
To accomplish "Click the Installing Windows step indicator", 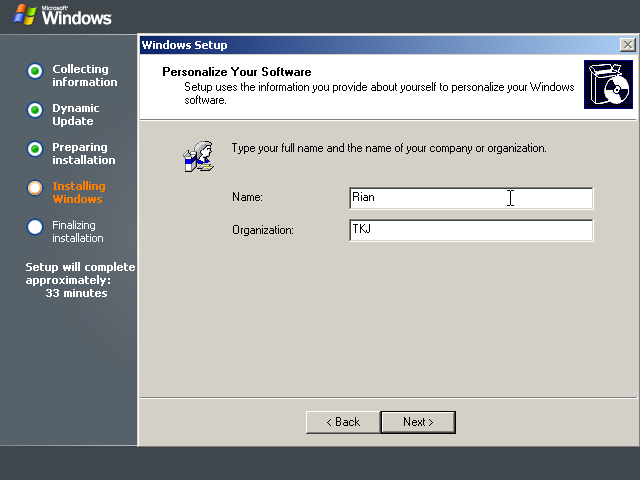I will (x=35, y=188).
